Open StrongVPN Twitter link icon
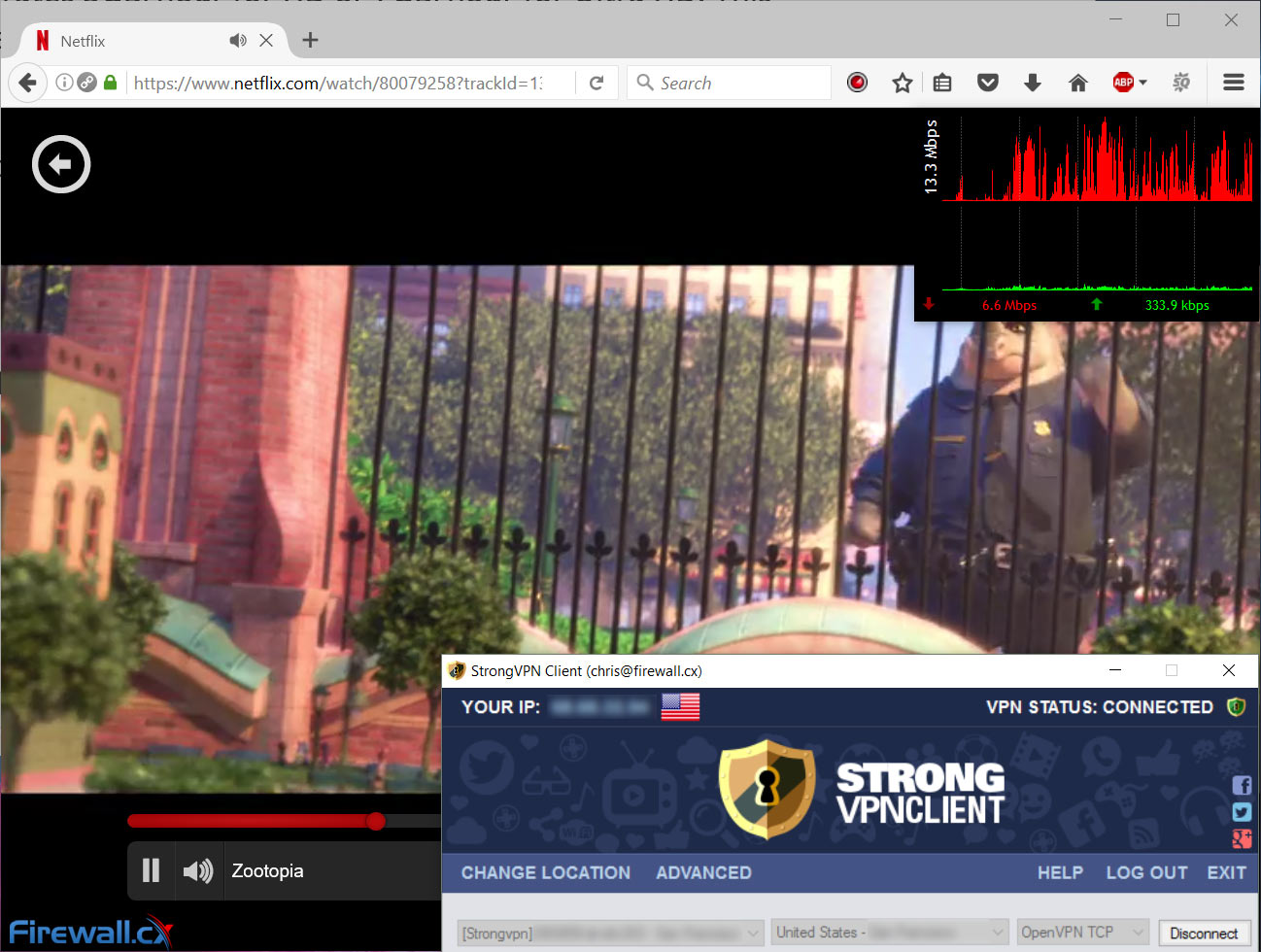 click(1242, 812)
